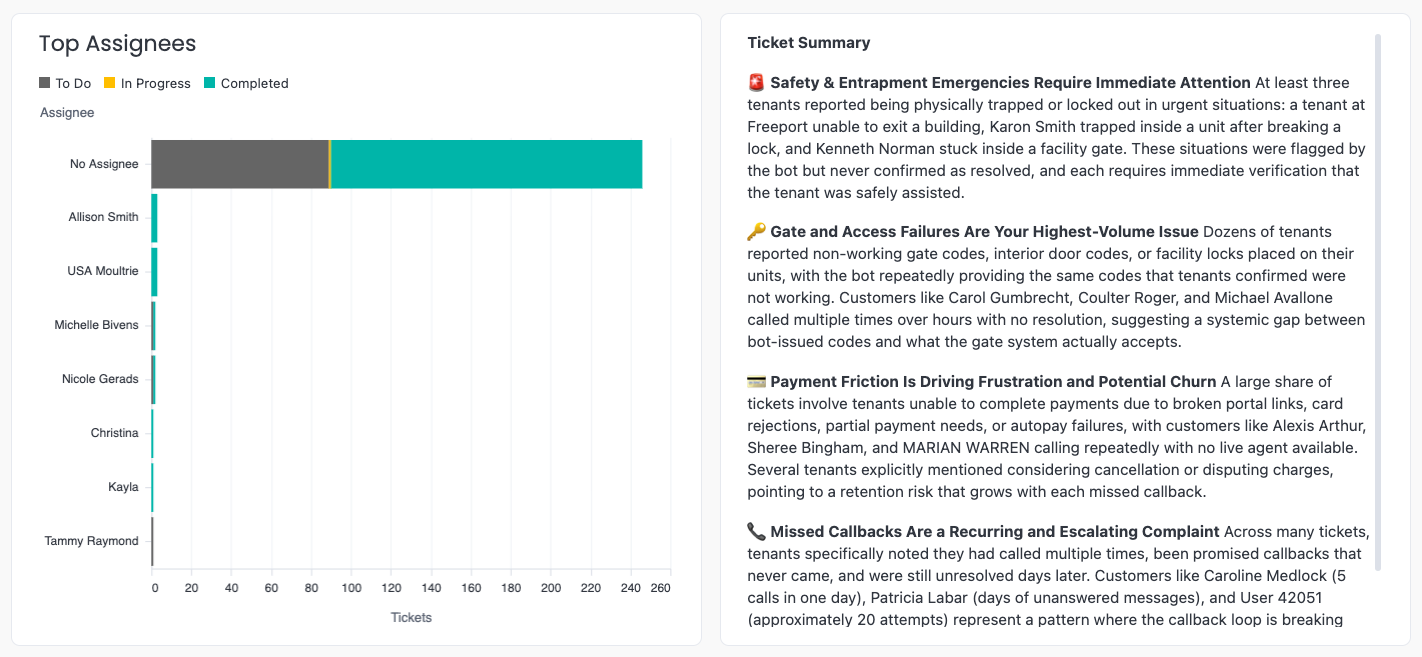
Task: Click the Michelle Bivens assignee label
Action: (x=96, y=325)
